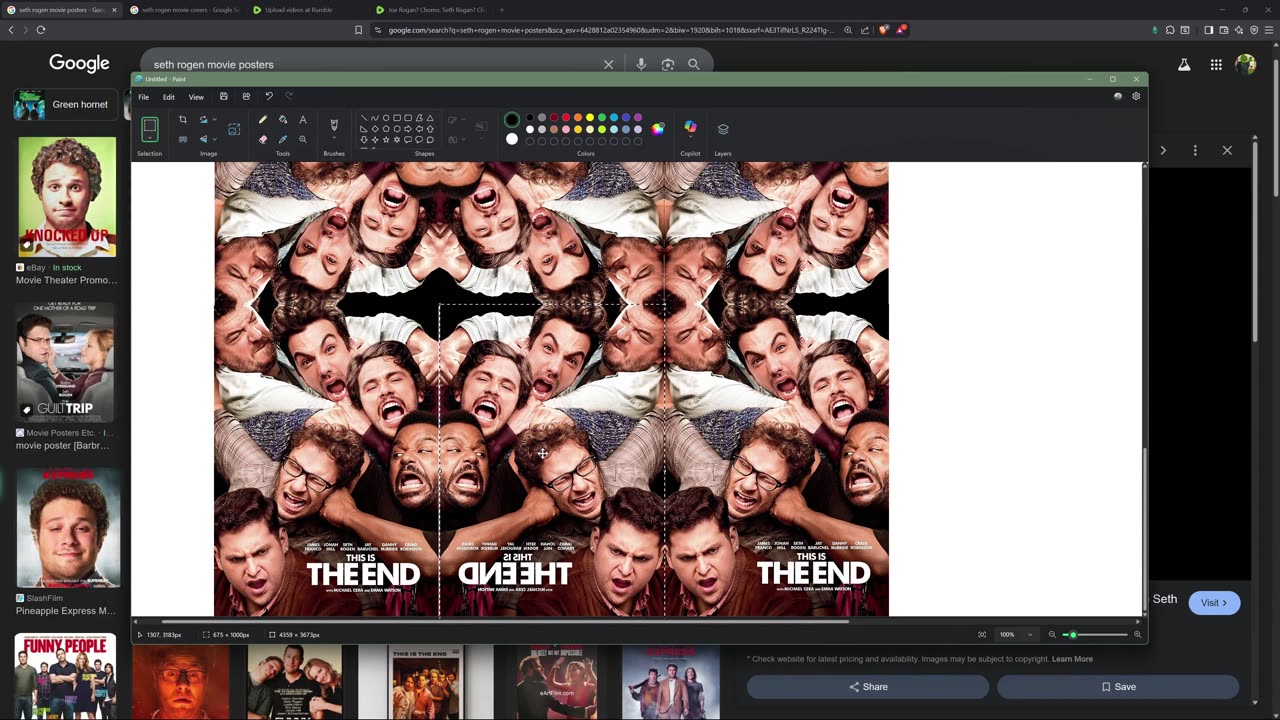Screen dimensions: 1280x720
Task: Open Paint settings gear
Action: tap(1136, 97)
